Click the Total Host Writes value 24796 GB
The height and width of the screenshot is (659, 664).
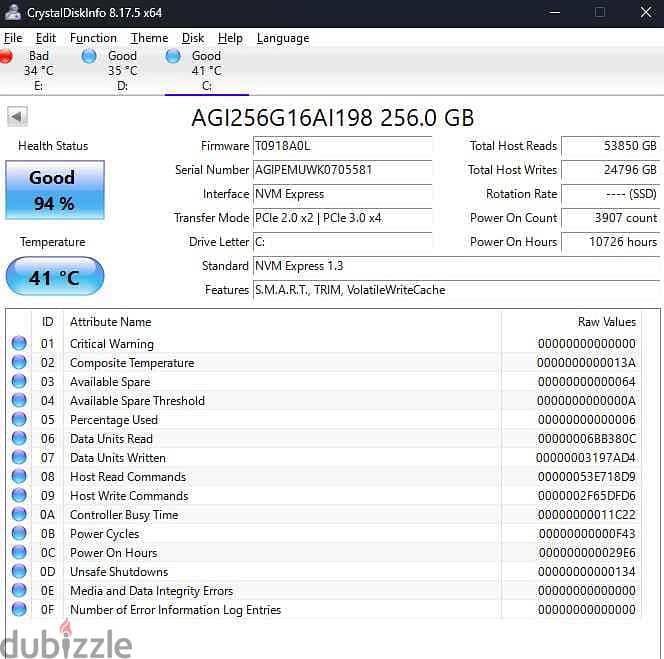(610, 170)
